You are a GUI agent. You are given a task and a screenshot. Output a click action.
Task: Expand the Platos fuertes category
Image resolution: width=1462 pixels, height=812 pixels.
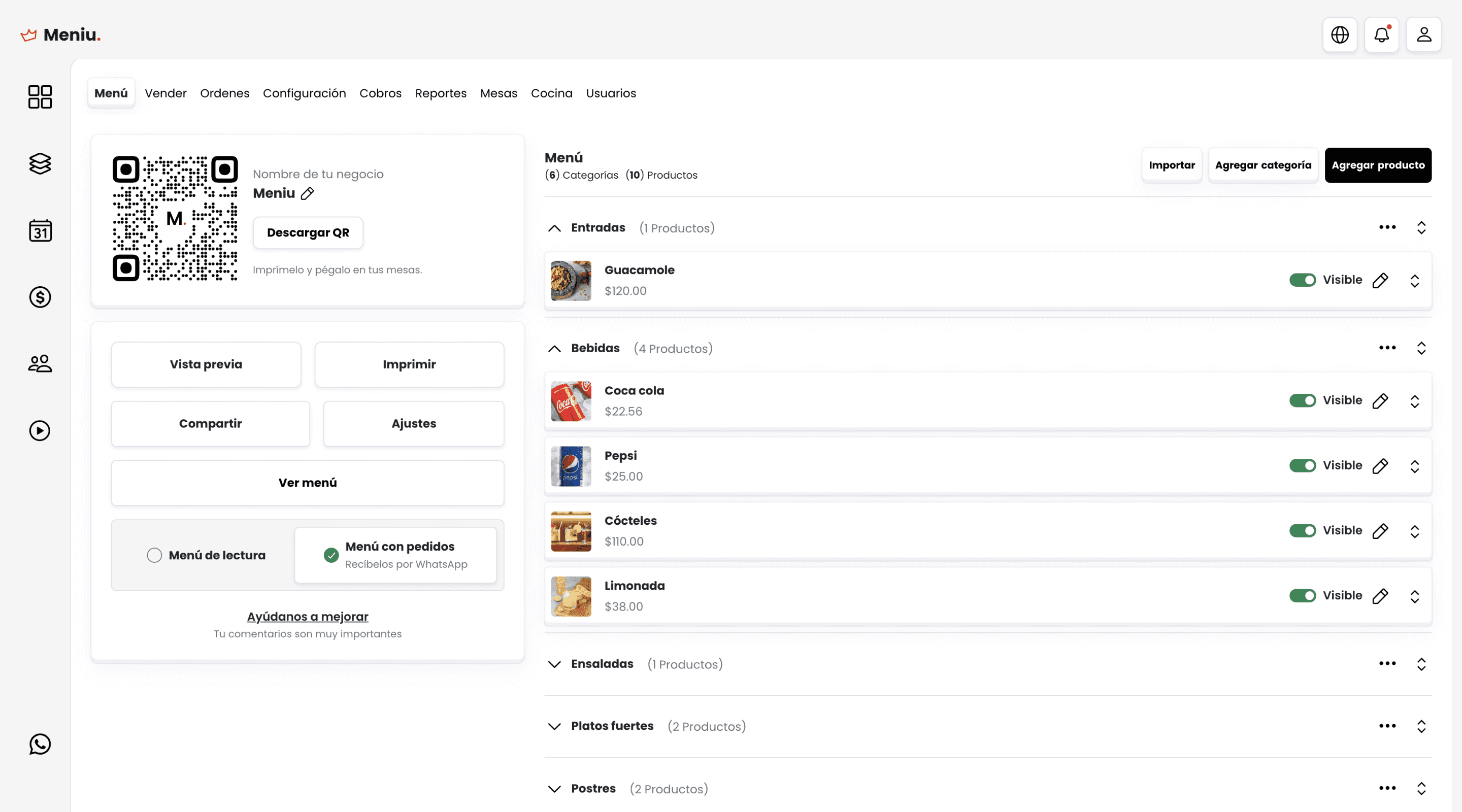(x=555, y=726)
